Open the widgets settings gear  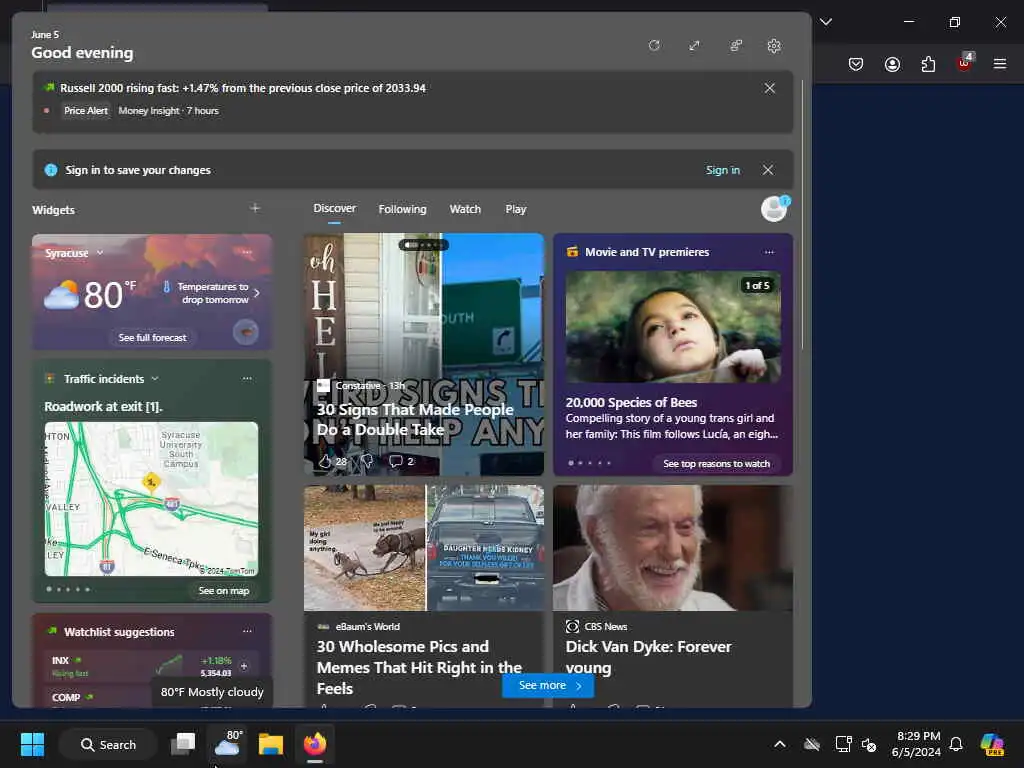(x=774, y=46)
